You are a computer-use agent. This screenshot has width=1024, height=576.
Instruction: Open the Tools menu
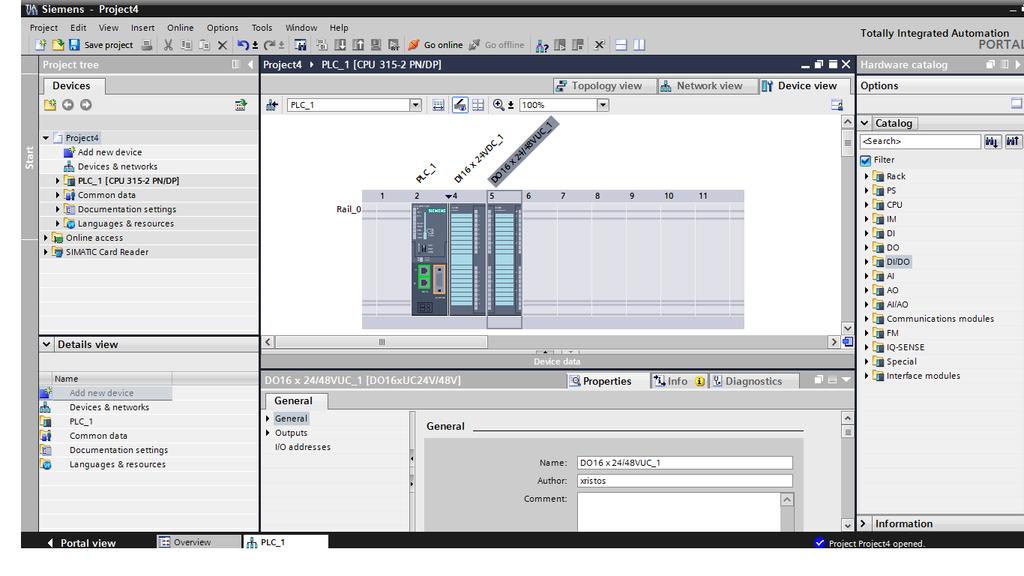(262, 27)
